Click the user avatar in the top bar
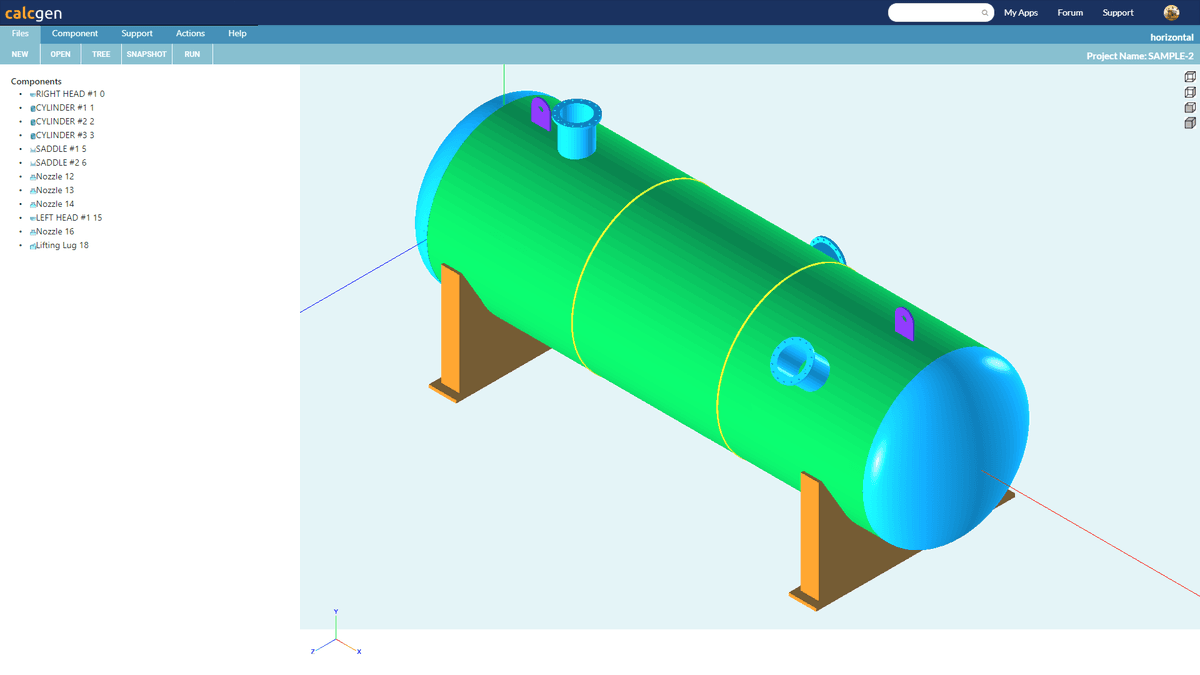This screenshot has width=1200, height=675. (x=1171, y=13)
